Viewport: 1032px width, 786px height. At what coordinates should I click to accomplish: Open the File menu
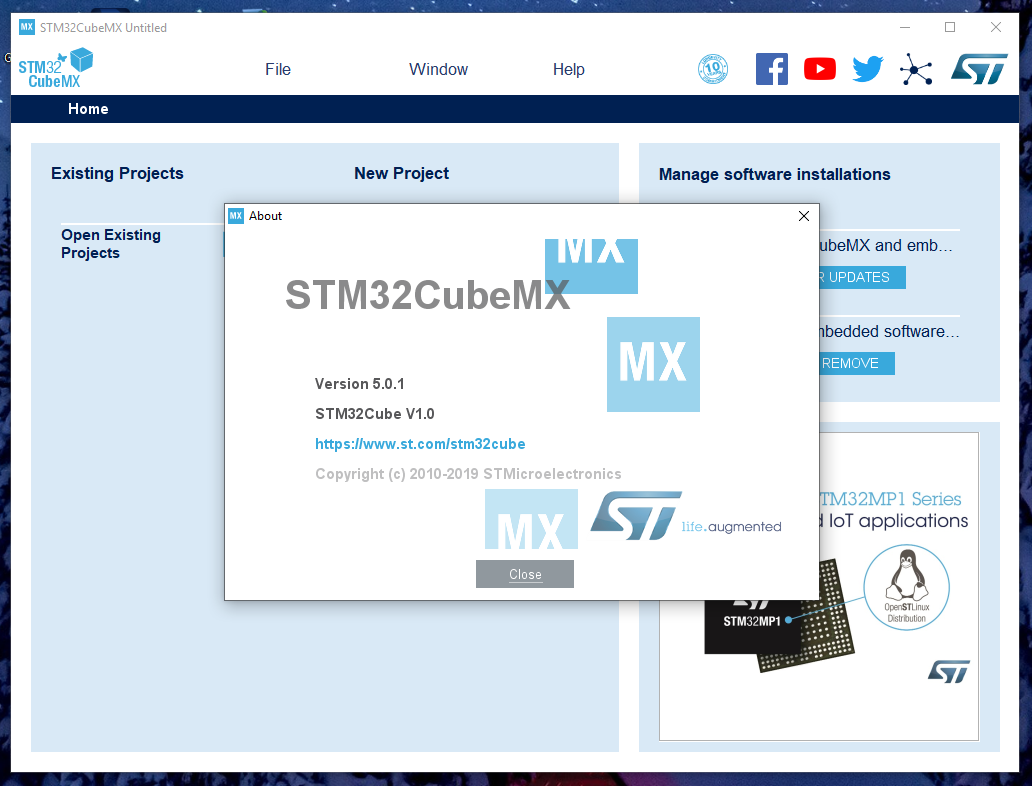[278, 69]
